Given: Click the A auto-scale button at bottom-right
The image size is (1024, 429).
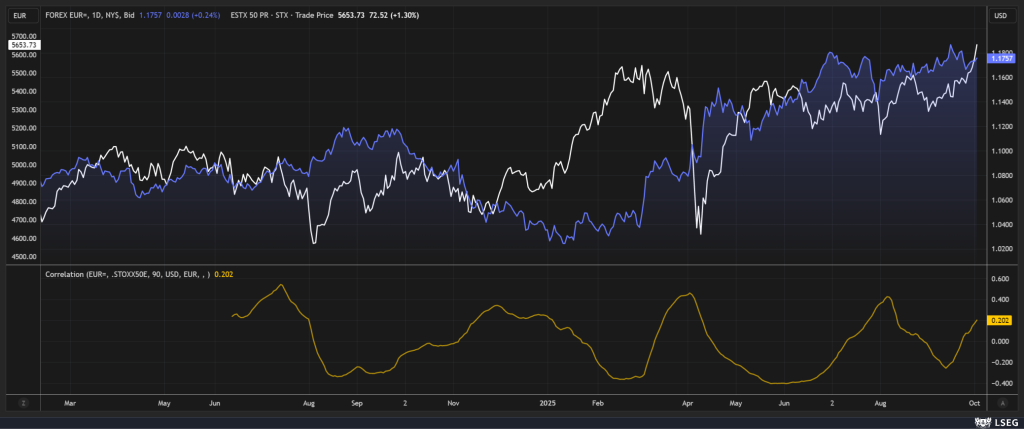Looking at the screenshot, I should 1000,402.
